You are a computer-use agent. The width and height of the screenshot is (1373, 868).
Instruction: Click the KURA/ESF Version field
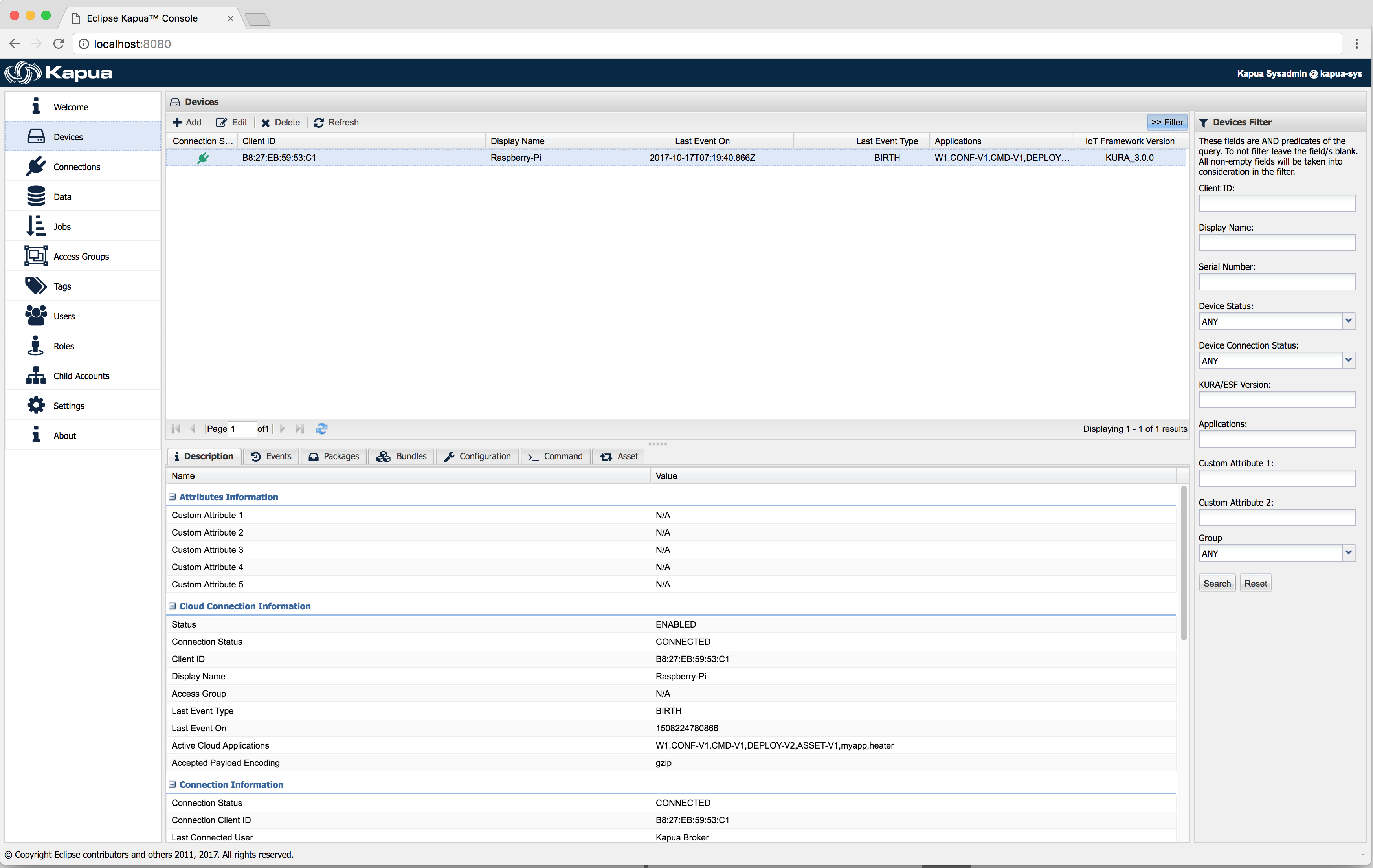[1277, 400]
